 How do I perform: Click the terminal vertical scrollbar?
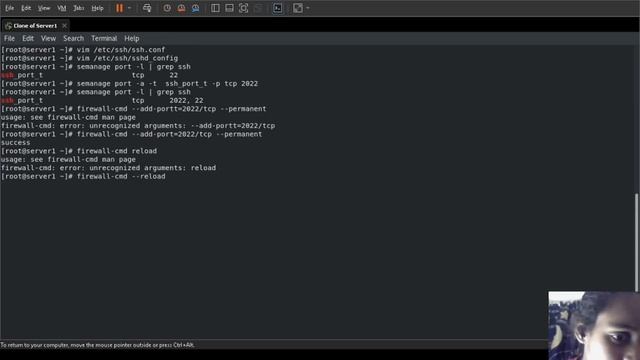click(x=637, y=243)
